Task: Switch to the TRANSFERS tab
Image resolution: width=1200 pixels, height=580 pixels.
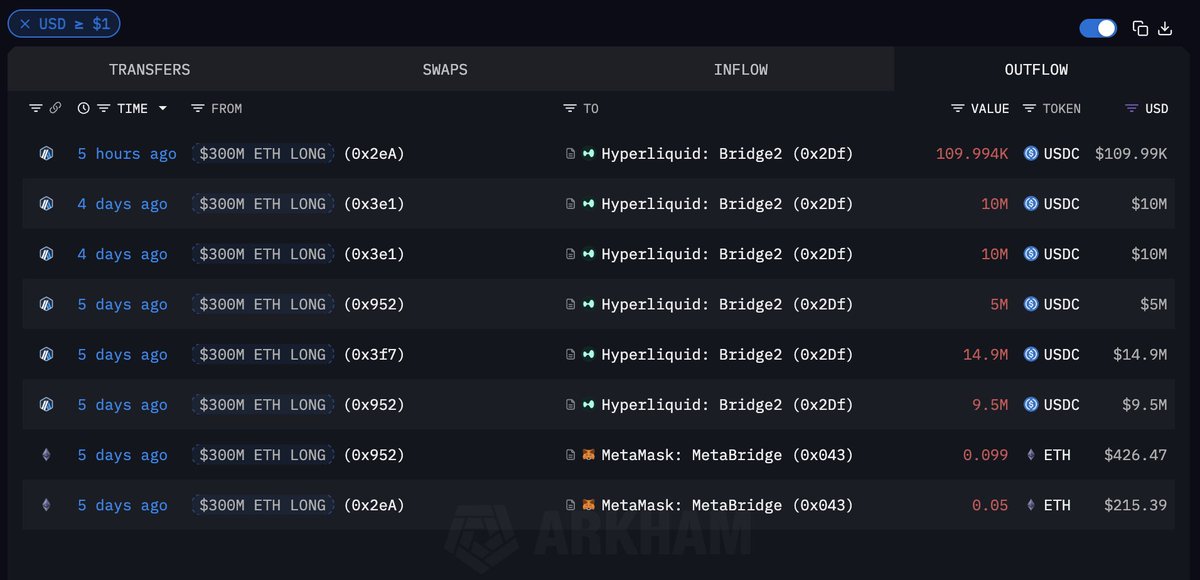Action: 150,70
